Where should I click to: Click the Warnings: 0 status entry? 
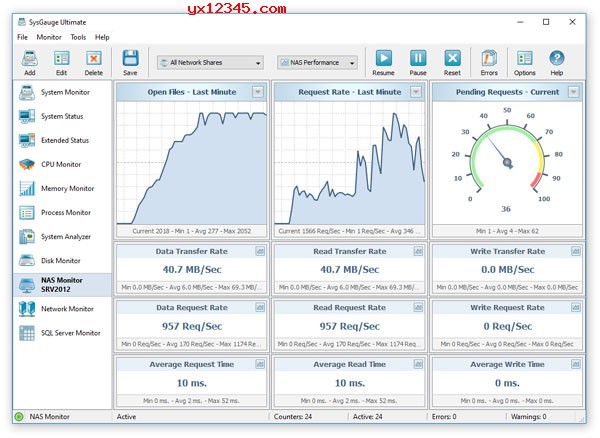tap(528, 417)
